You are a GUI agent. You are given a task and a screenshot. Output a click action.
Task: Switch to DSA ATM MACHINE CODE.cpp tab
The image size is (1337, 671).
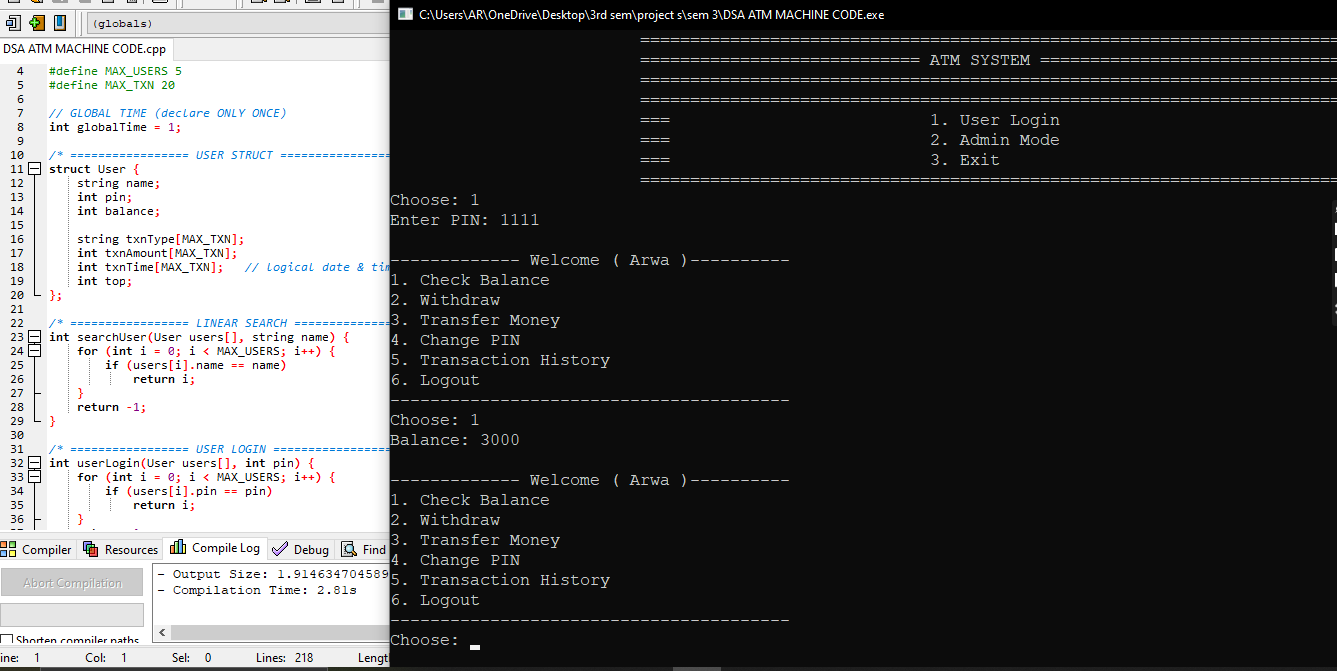pyautogui.click(x=85, y=48)
